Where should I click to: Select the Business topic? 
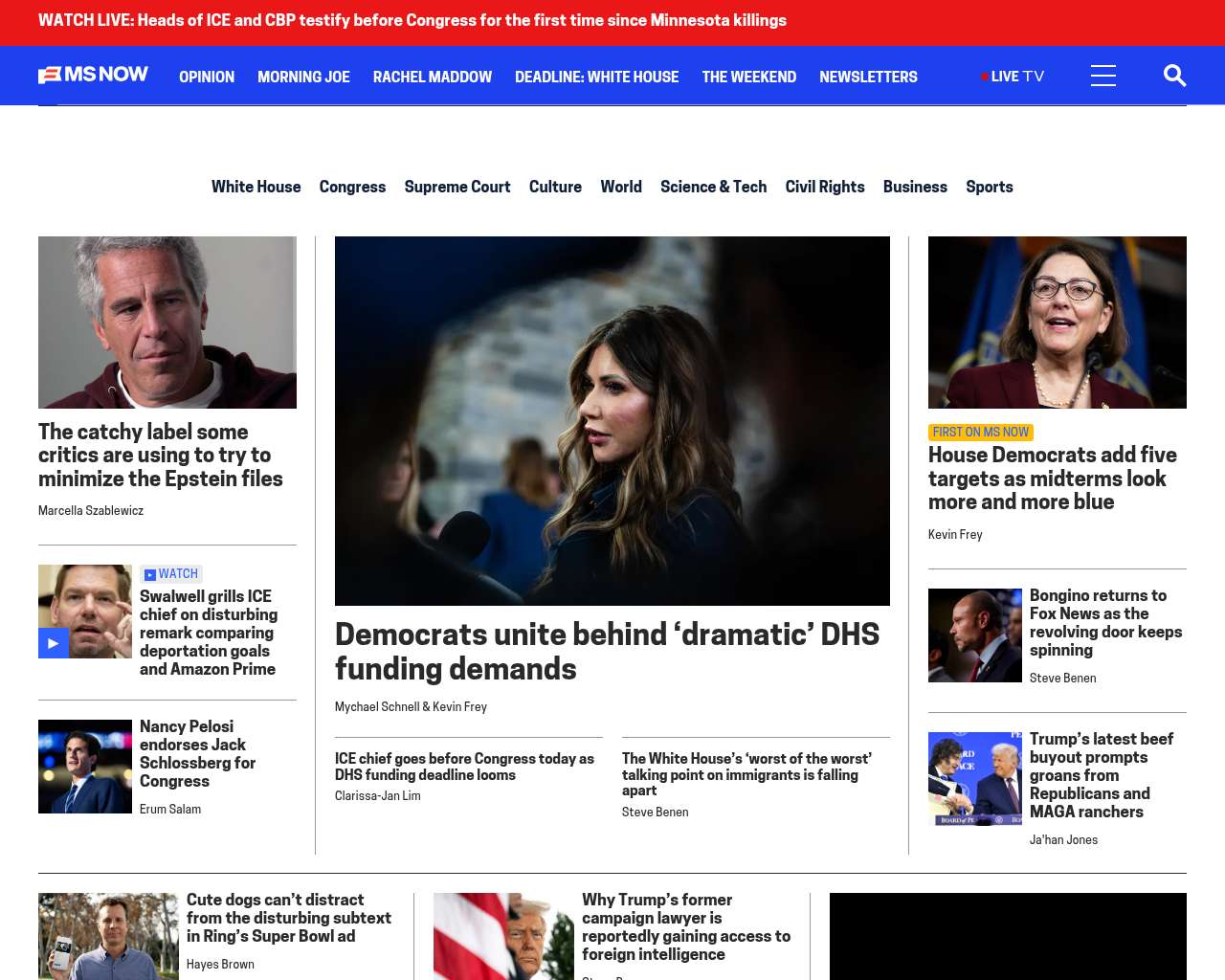click(x=915, y=187)
